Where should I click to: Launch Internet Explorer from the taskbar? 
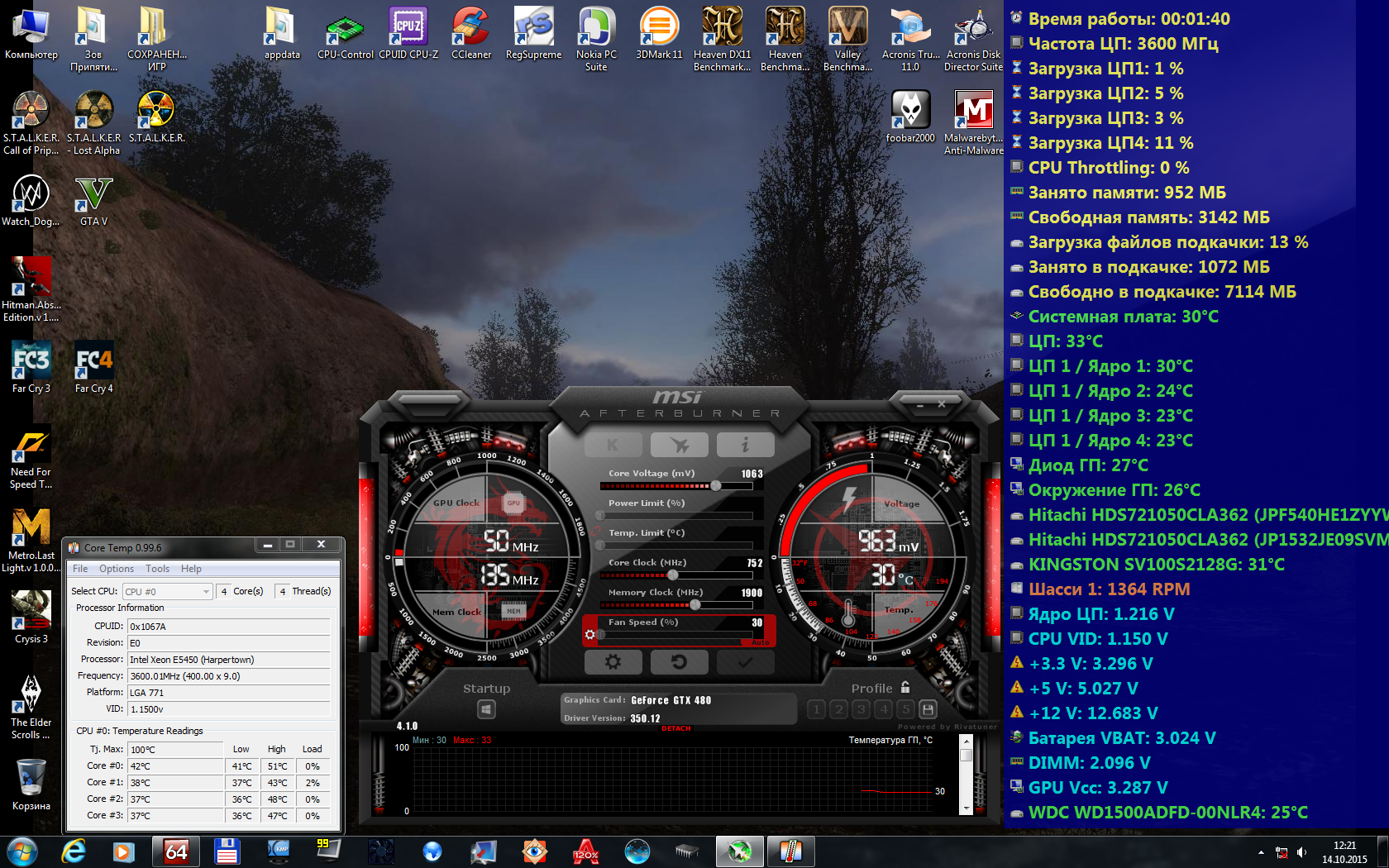pos(74,851)
